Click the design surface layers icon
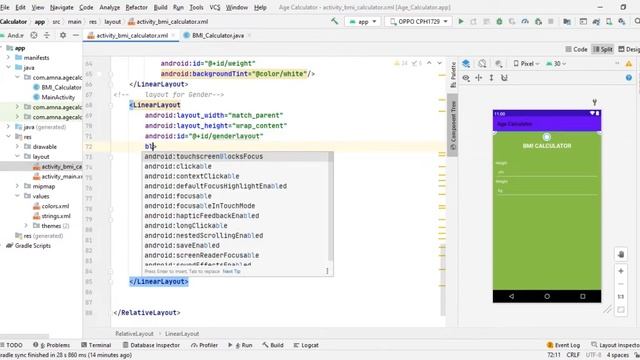This screenshot has width=640, height=360. pyautogui.click(x=466, y=64)
